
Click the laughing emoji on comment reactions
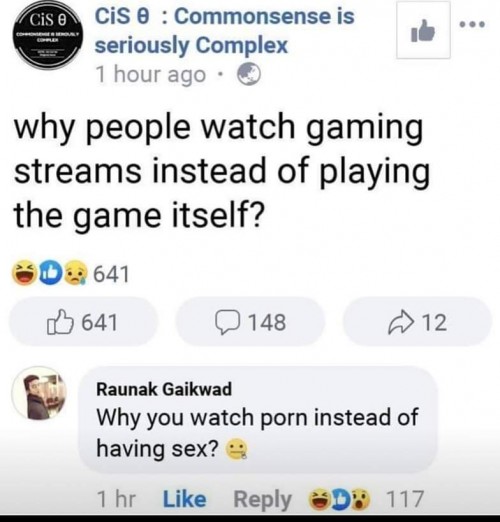[x=319, y=500]
